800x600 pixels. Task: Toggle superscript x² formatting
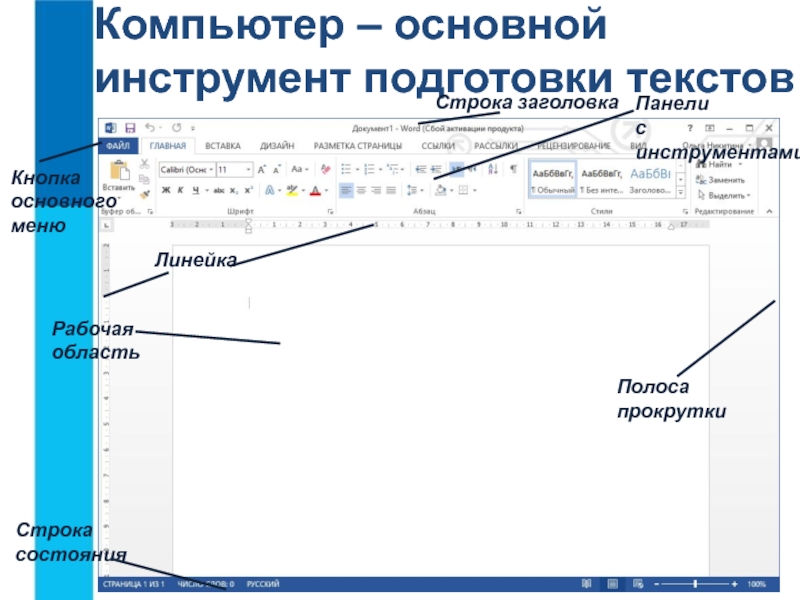point(248,190)
